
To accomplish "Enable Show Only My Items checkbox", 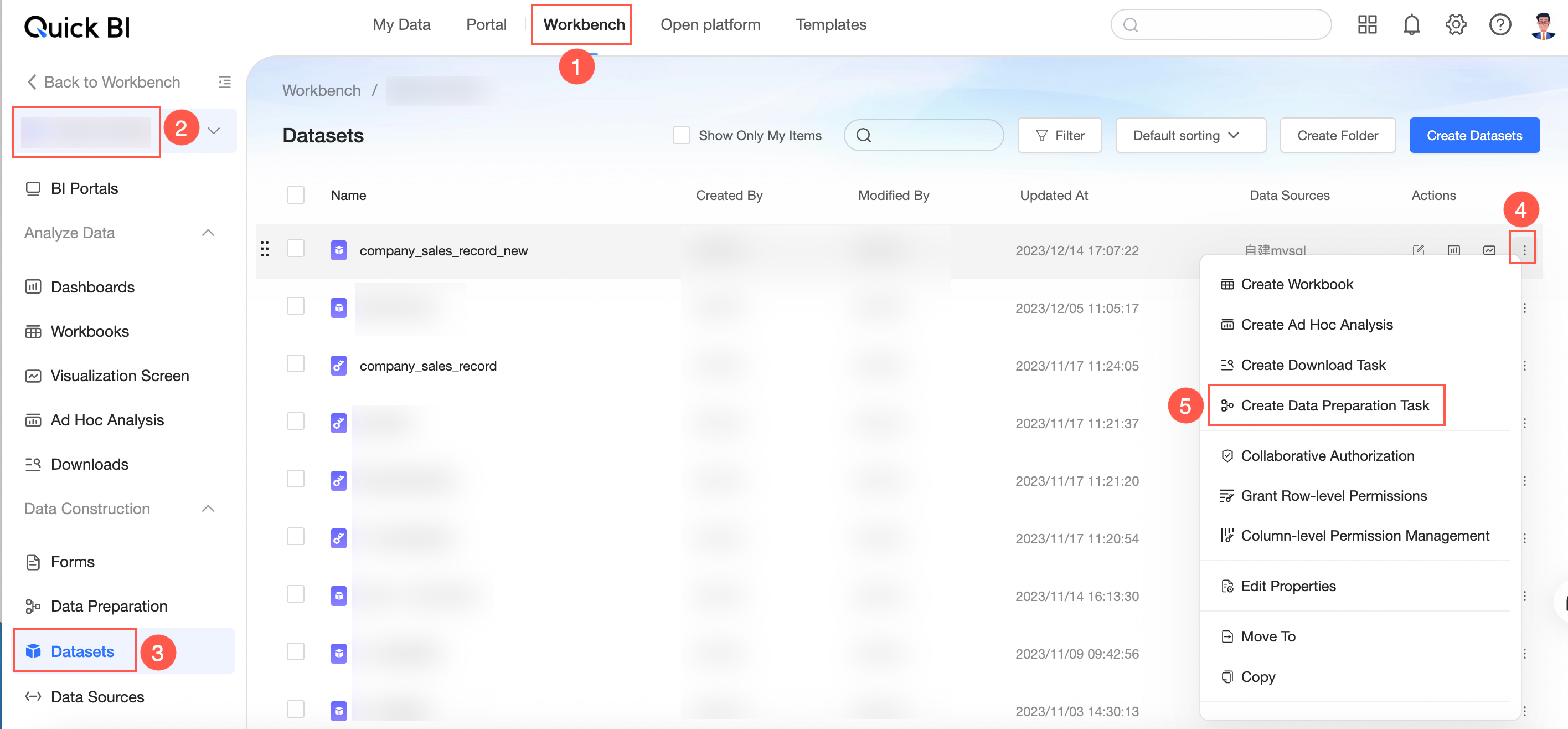I will [x=681, y=135].
